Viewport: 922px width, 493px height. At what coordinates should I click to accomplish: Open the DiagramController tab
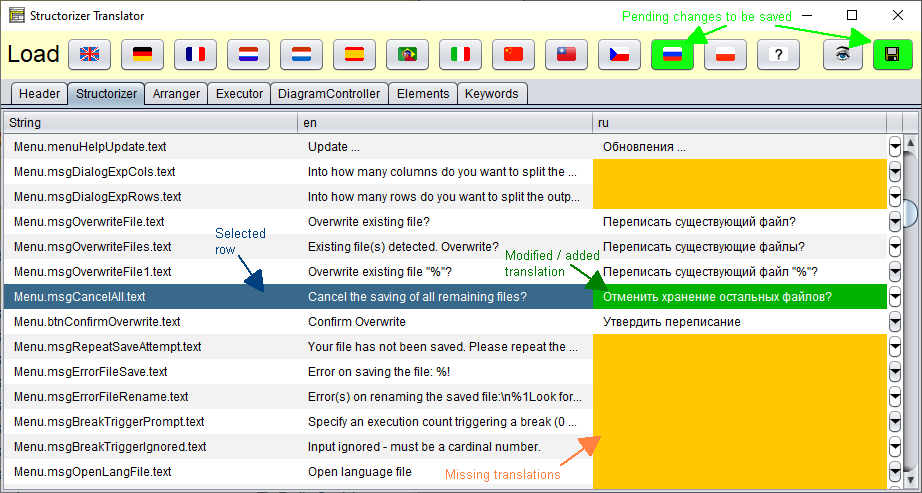point(329,94)
